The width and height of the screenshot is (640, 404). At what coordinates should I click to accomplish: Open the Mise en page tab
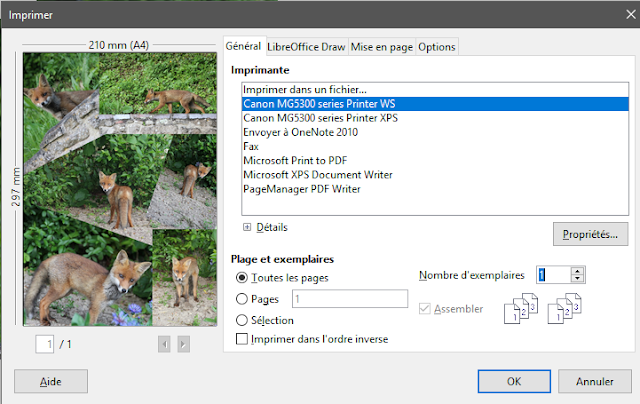click(382, 47)
